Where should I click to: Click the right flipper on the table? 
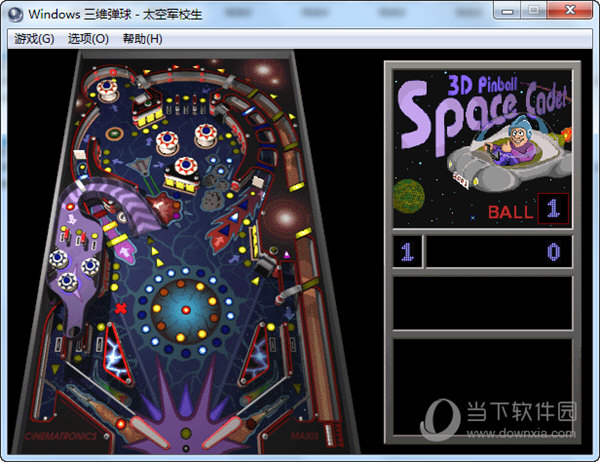[x=222, y=432]
